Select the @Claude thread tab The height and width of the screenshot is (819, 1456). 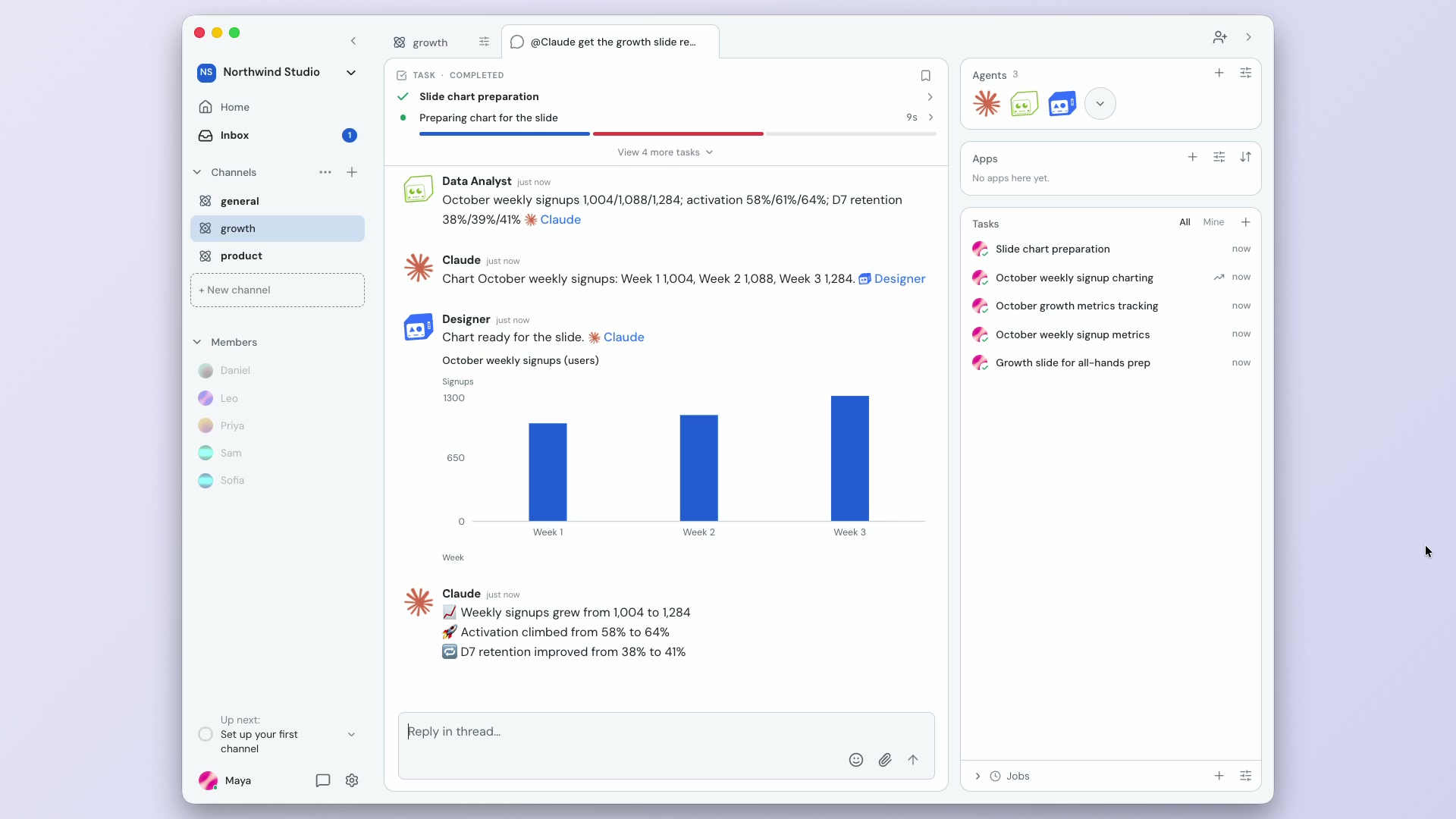pos(610,42)
